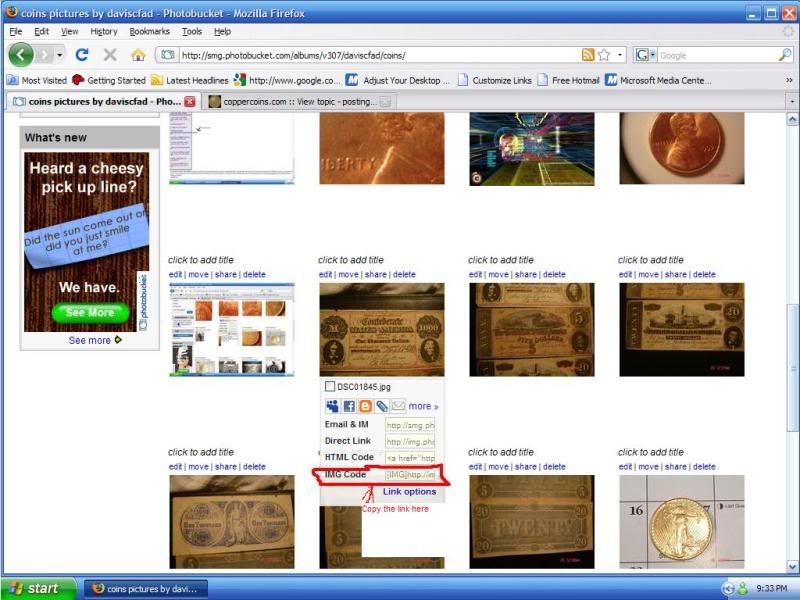
Task: Open the Edit menu
Action: (41, 32)
